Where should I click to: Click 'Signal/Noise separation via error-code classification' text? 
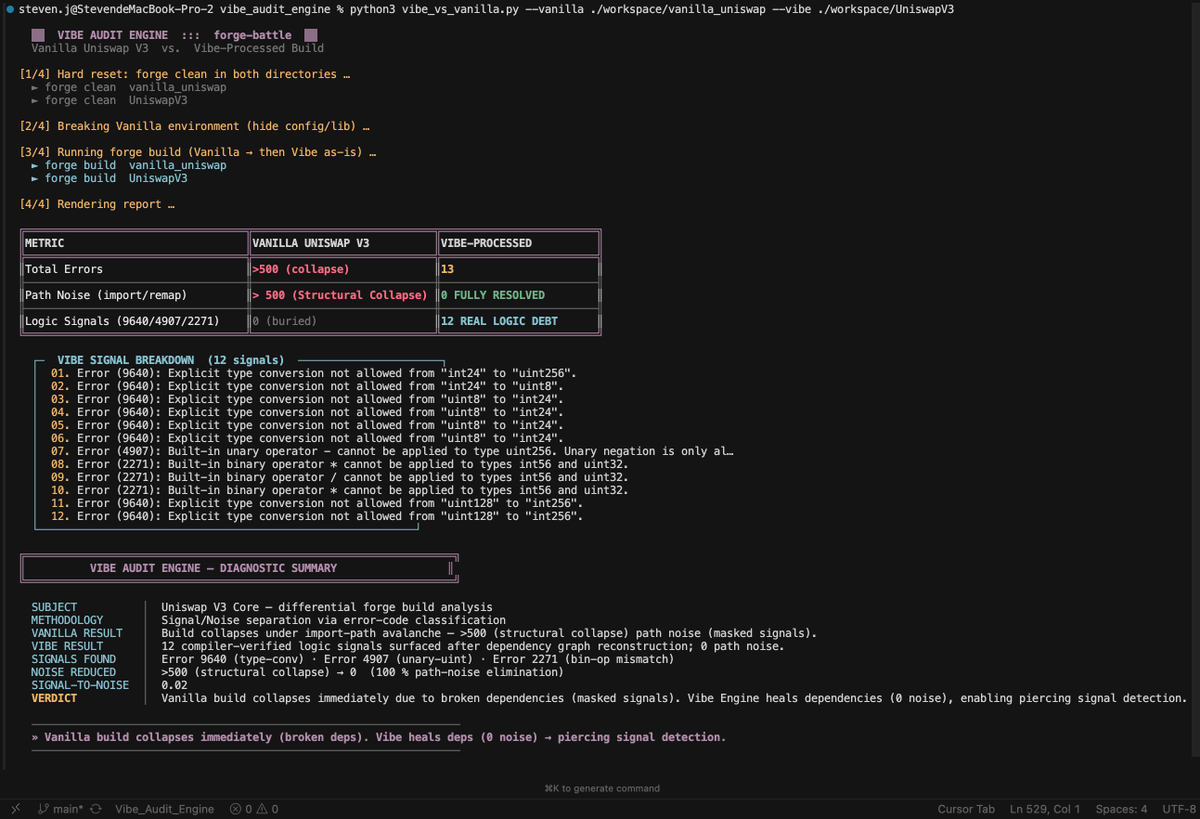pyautogui.click(x=334, y=620)
